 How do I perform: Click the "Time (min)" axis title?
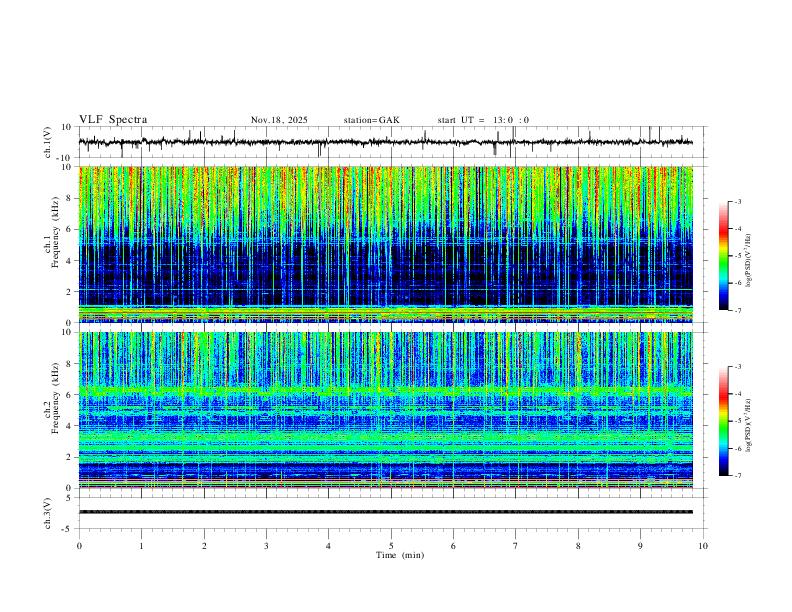pos(400,555)
